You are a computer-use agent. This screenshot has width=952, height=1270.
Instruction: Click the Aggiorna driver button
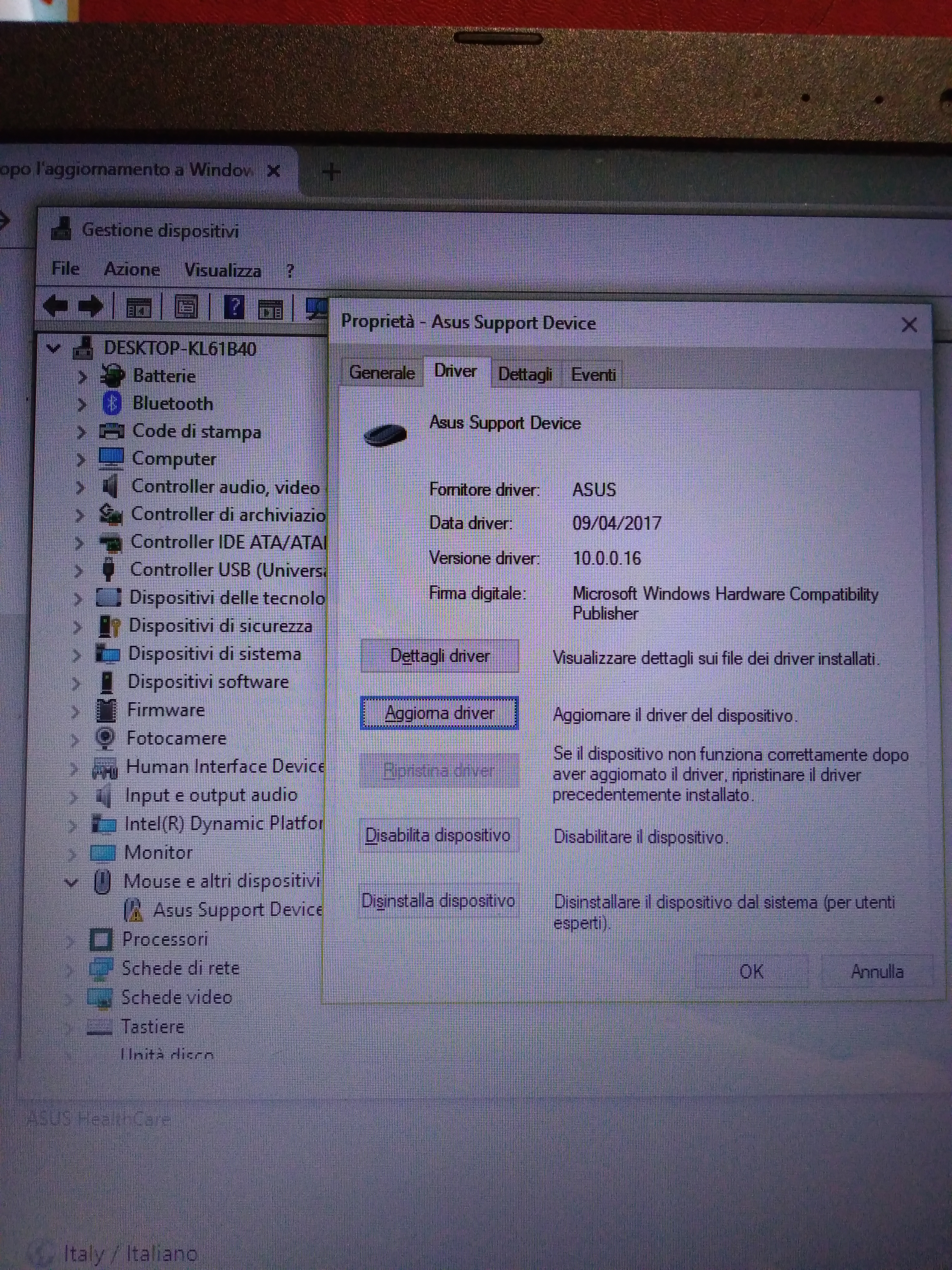click(439, 713)
